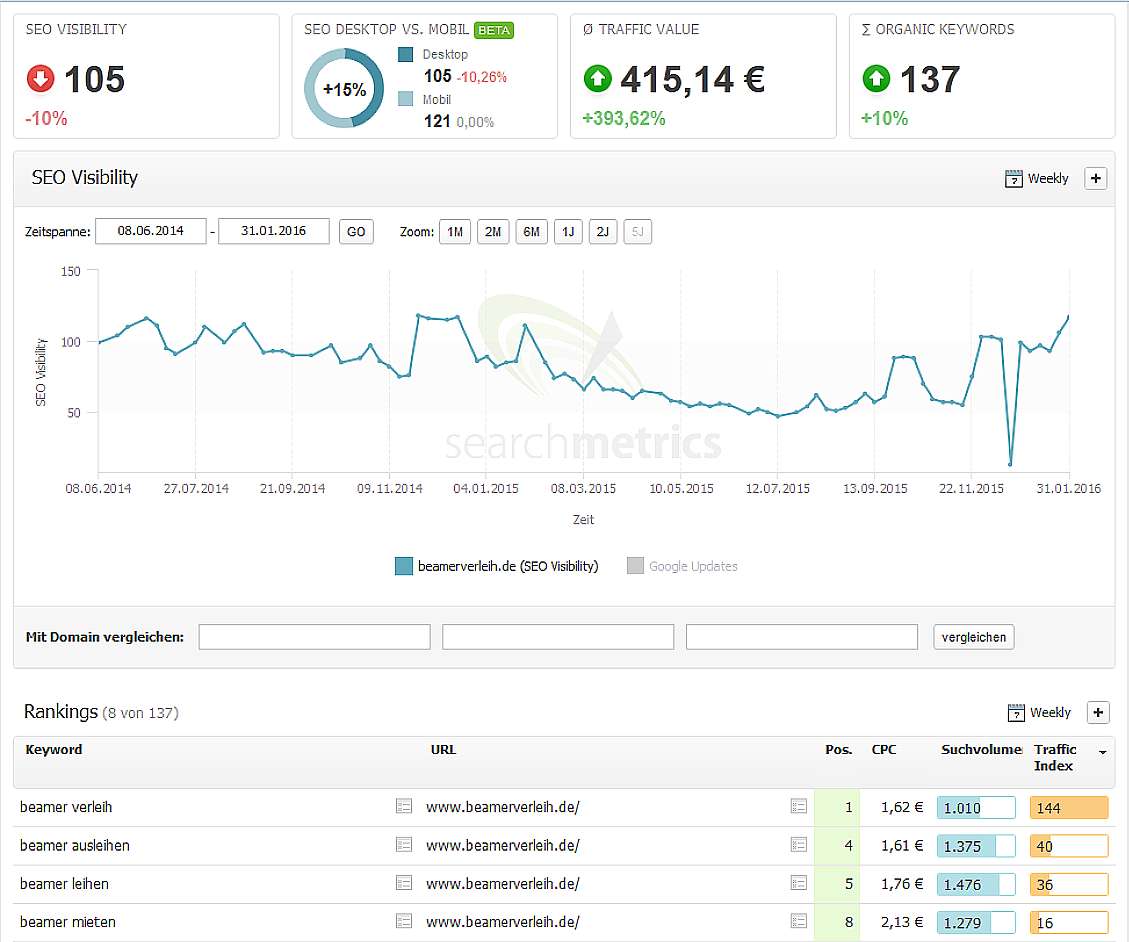This screenshot has height=942, width=1129.
Task: Open the calendar icon in SEO Visibility header
Action: pos(1013,179)
